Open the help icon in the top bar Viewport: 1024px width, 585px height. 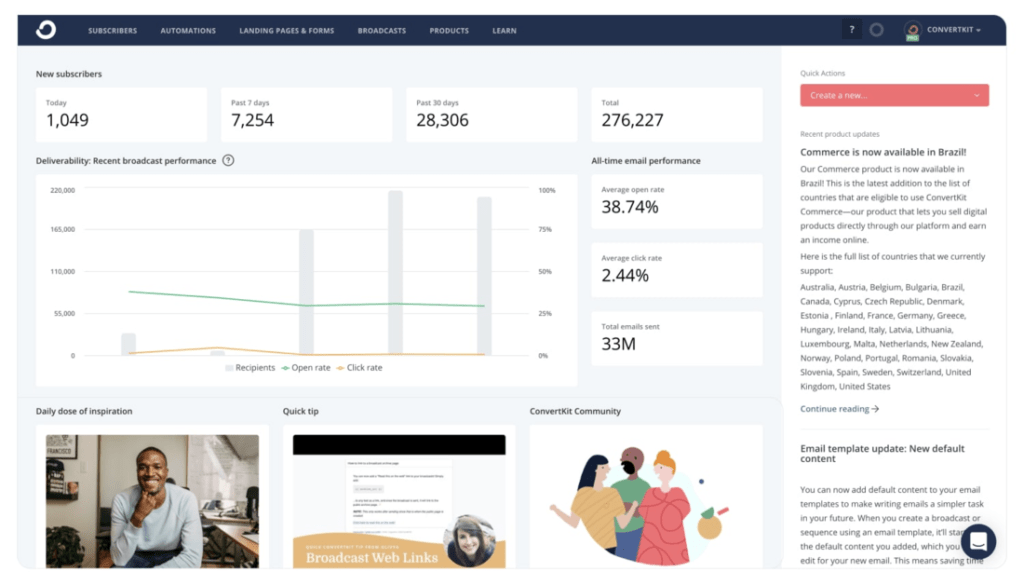[851, 29]
